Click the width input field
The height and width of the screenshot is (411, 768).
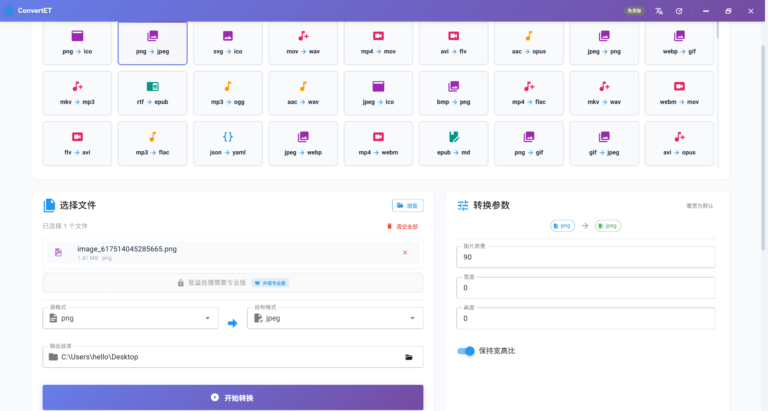point(586,288)
